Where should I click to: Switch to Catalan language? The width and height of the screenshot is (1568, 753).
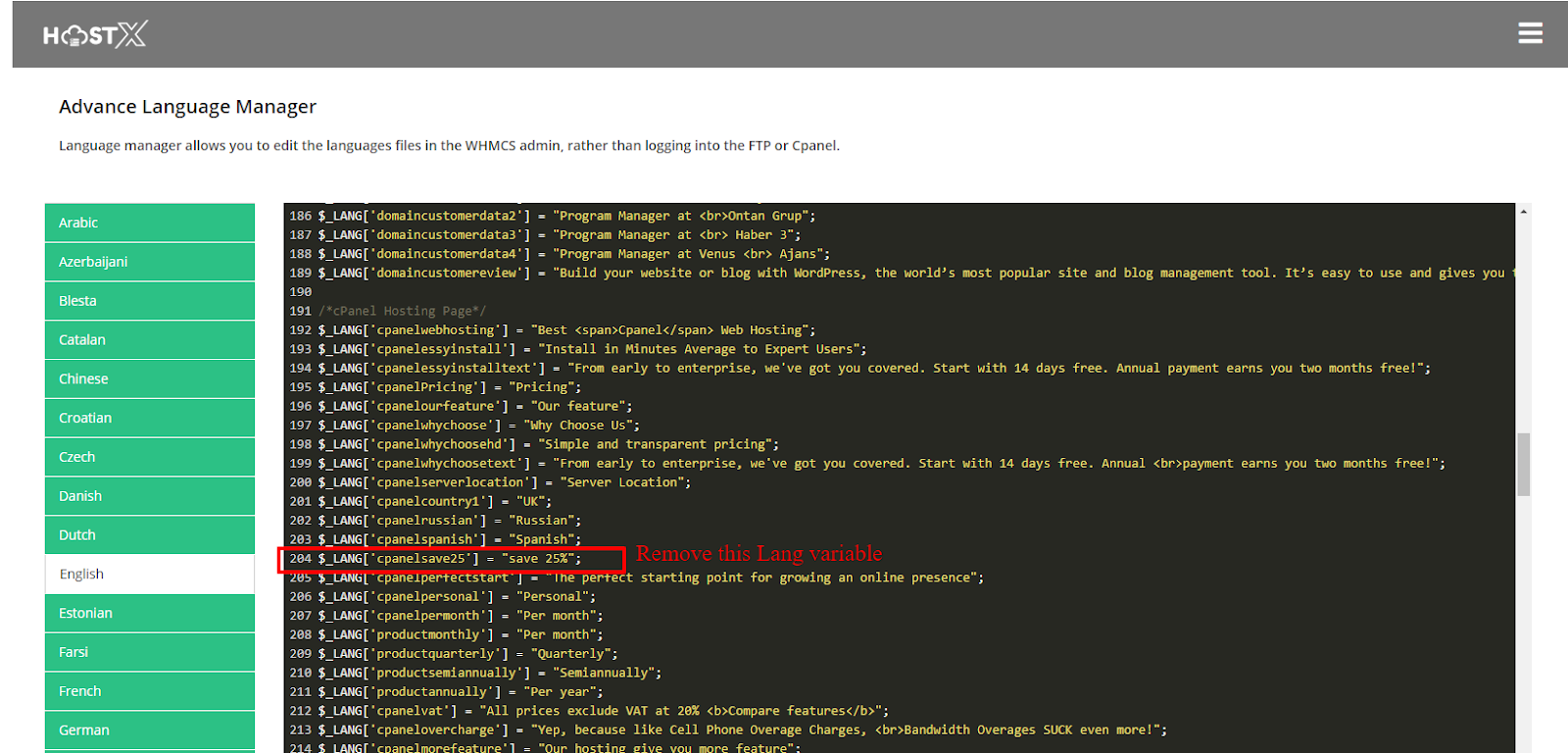150,340
